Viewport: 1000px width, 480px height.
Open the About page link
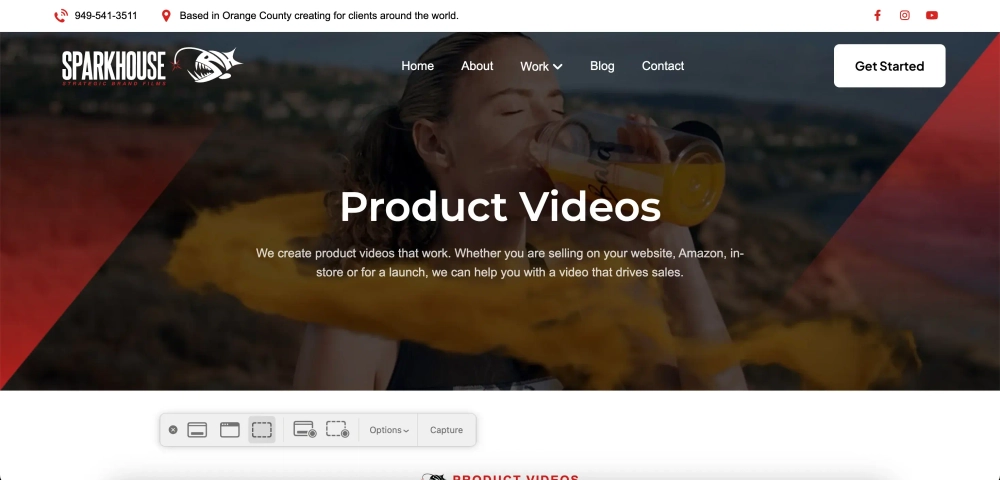pos(477,66)
